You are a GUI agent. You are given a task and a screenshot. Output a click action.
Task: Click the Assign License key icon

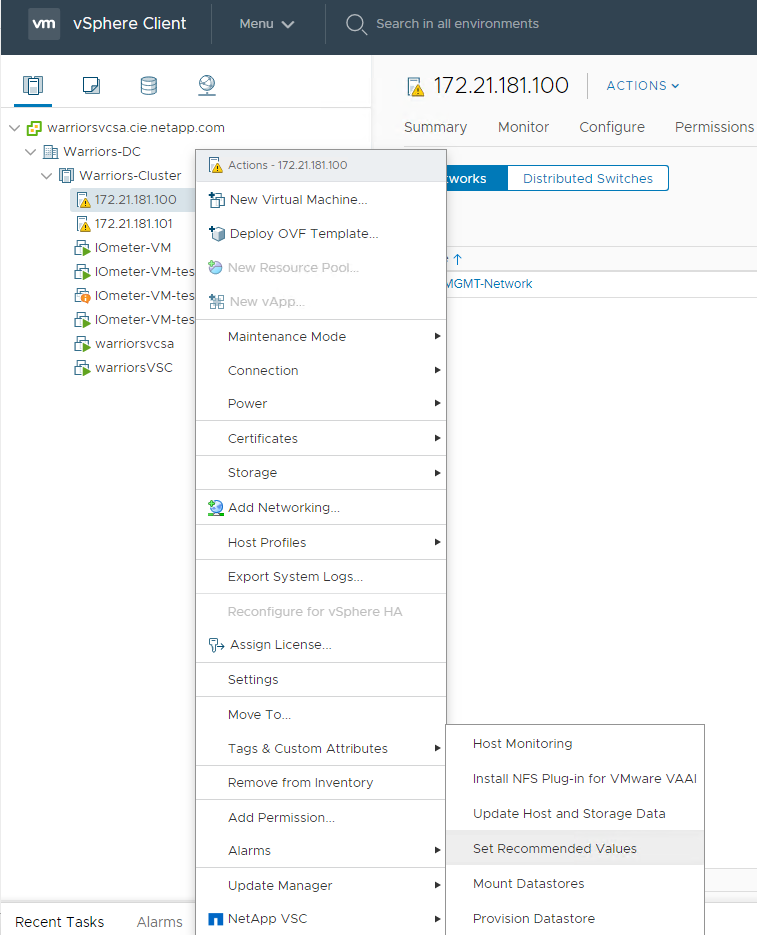pyautogui.click(x=216, y=645)
